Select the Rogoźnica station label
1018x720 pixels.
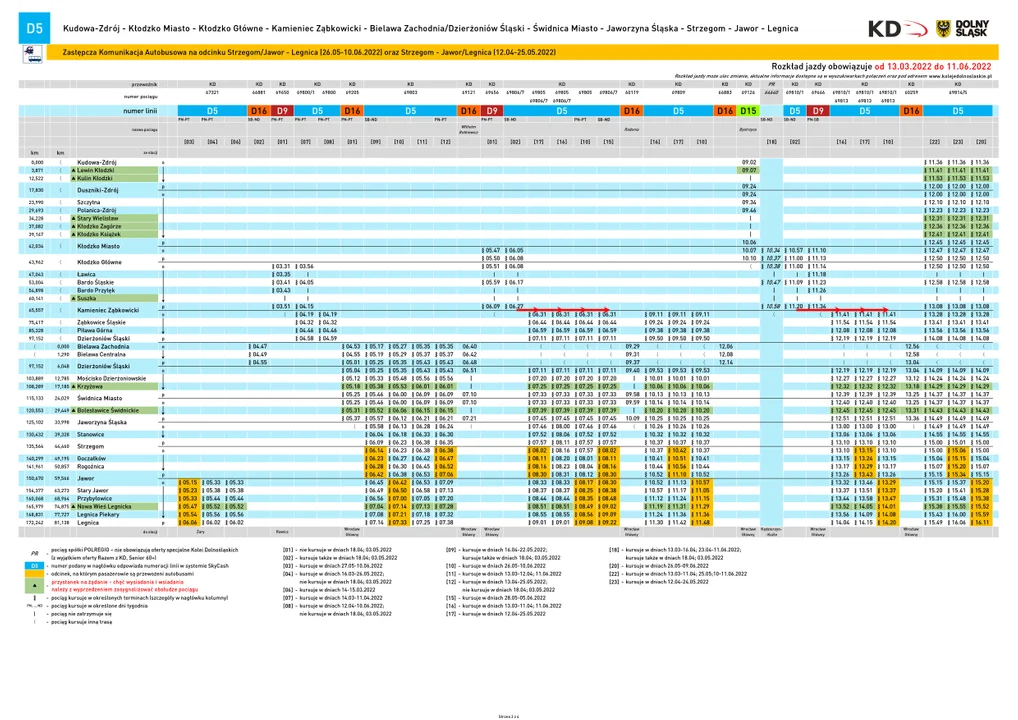click(x=90, y=466)
